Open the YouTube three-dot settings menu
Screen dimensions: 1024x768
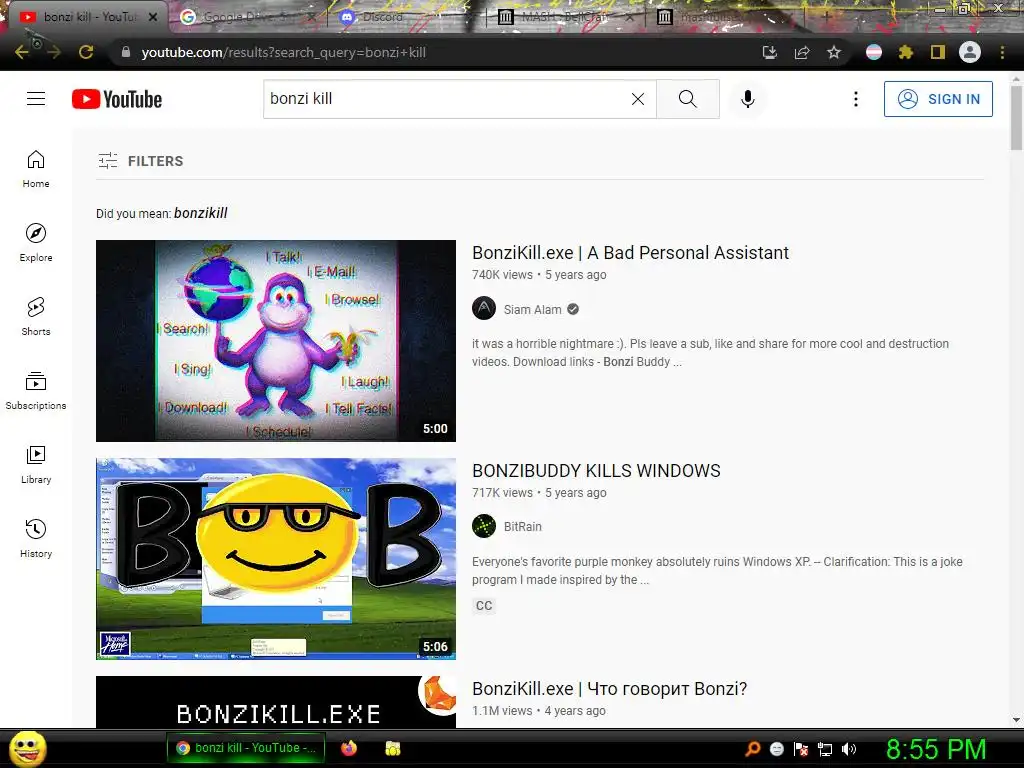click(856, 99)
